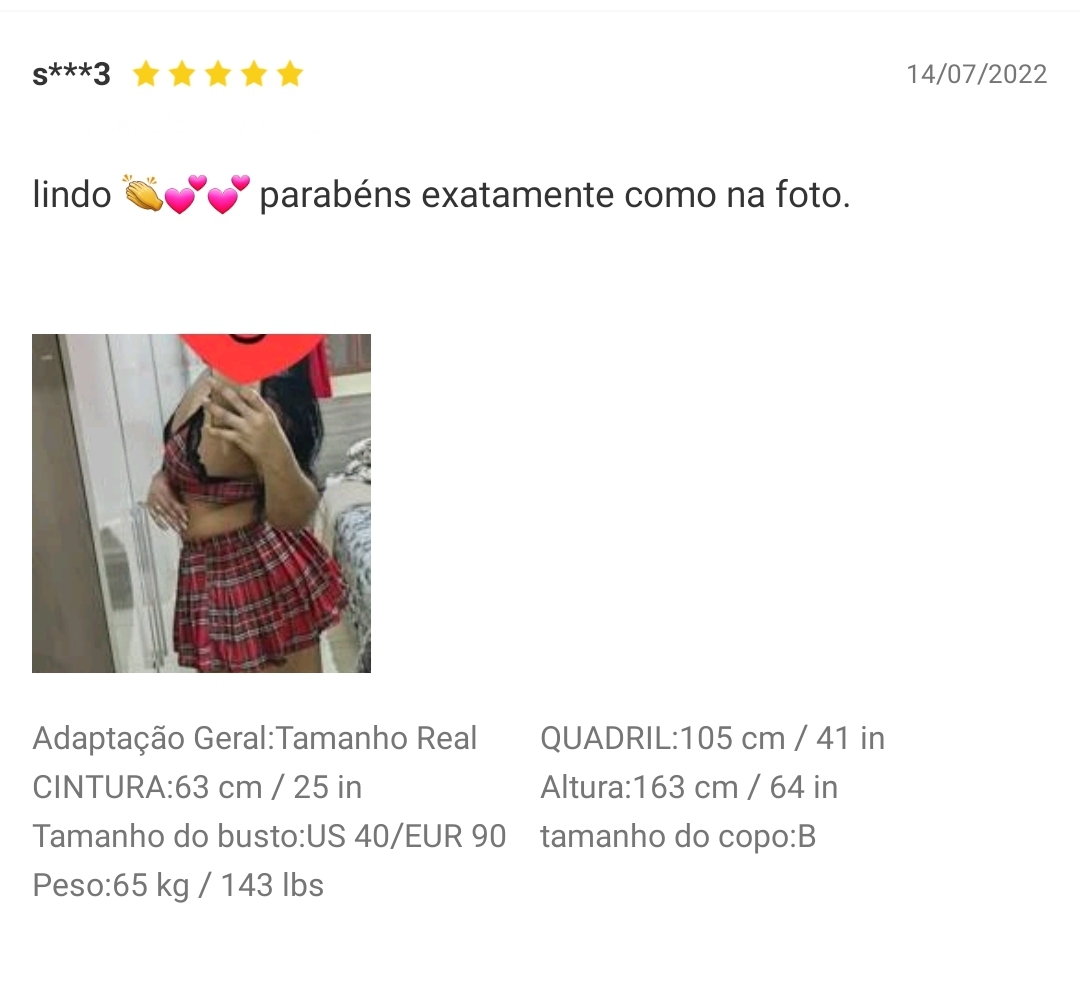Click the review date 14/07/2022
Image resolution: width=1080 pixels, height=1004 pixels.
(976, 74)
